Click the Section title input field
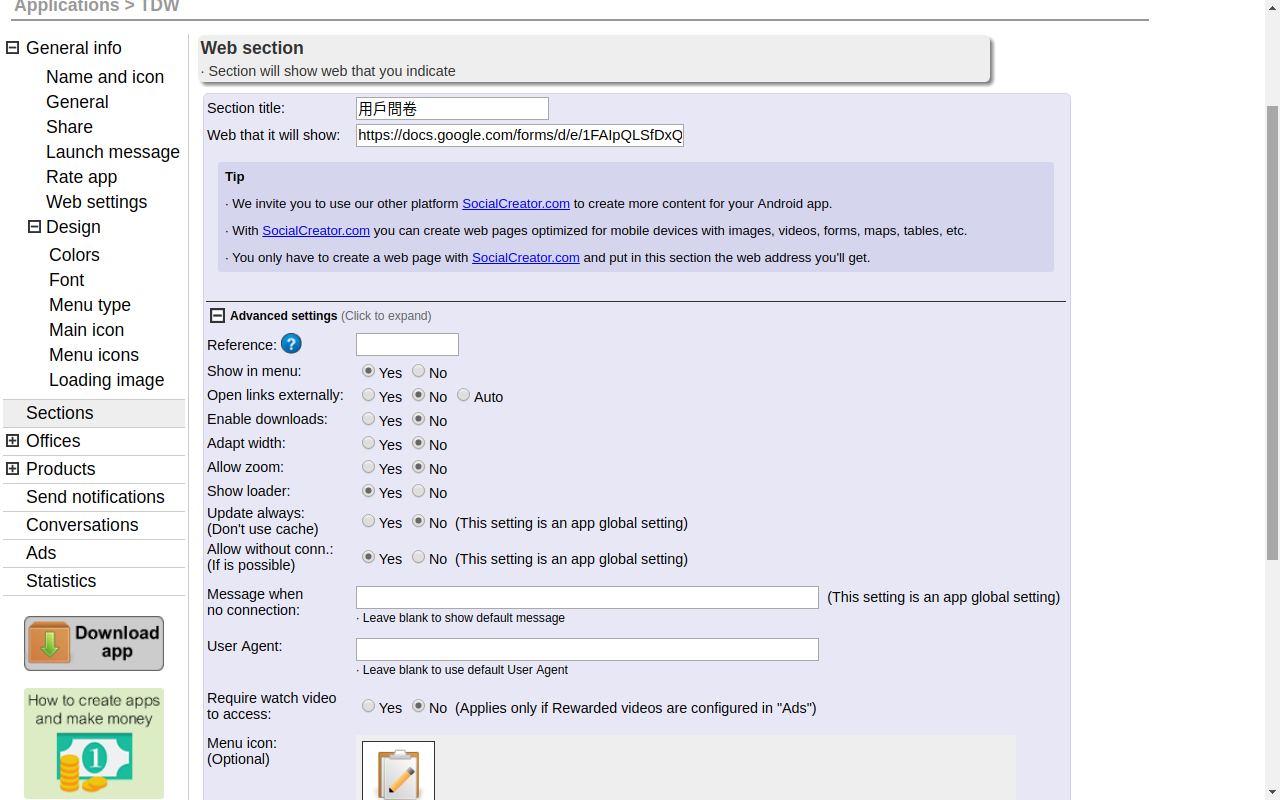This screenshot has width=1280, height=800. click(x=452, y=109)
